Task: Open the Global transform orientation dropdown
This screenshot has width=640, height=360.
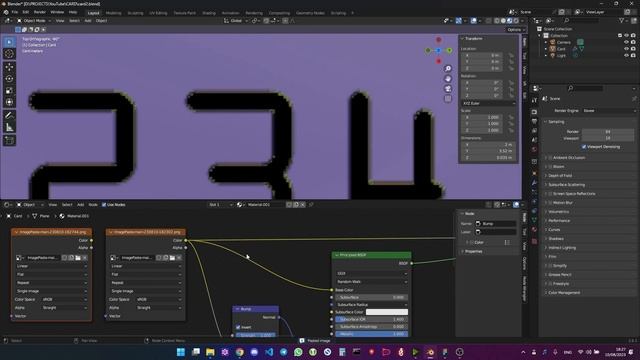Action: coord(236,20)
